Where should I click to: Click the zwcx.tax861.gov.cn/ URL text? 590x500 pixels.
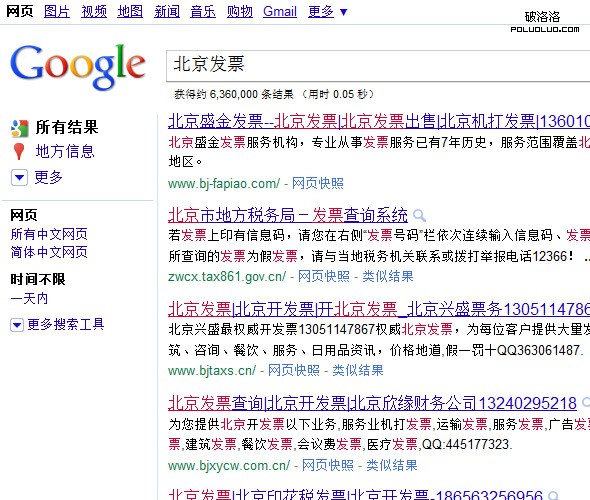[227, 277]
